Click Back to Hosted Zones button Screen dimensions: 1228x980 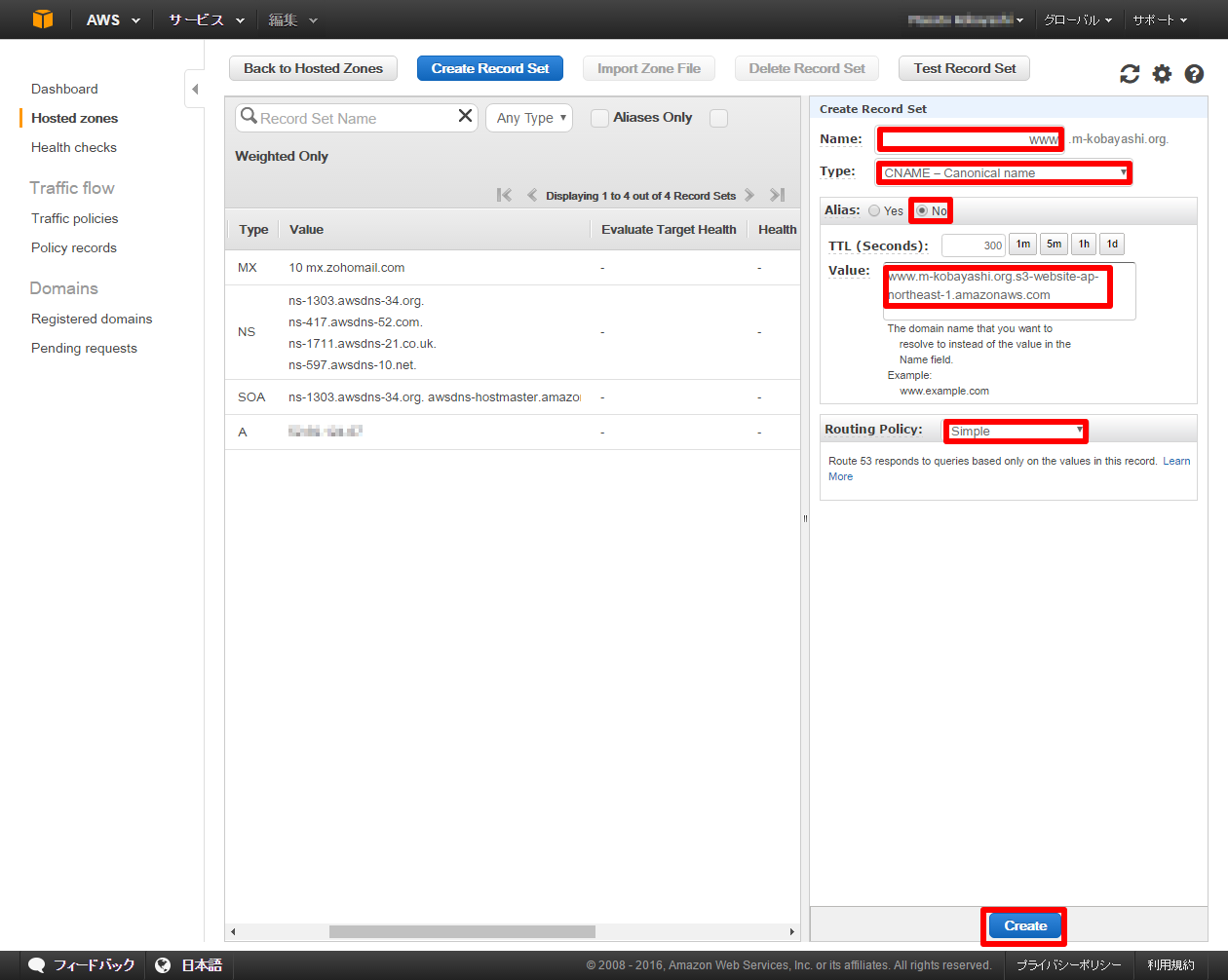pyautogui.click(x=313, y=68)
